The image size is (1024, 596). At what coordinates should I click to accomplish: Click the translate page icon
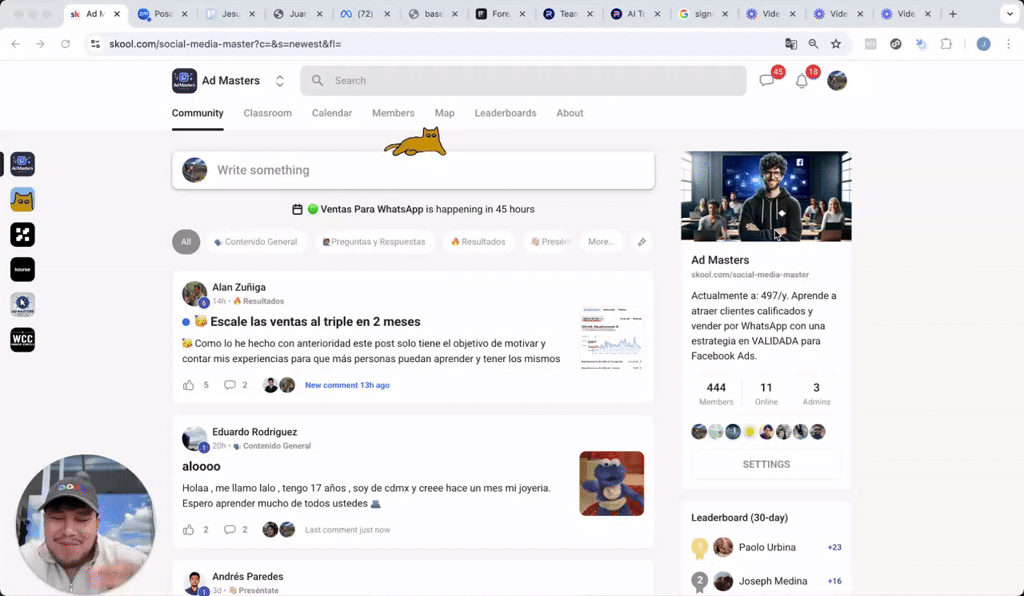click(x=791, y=44)
